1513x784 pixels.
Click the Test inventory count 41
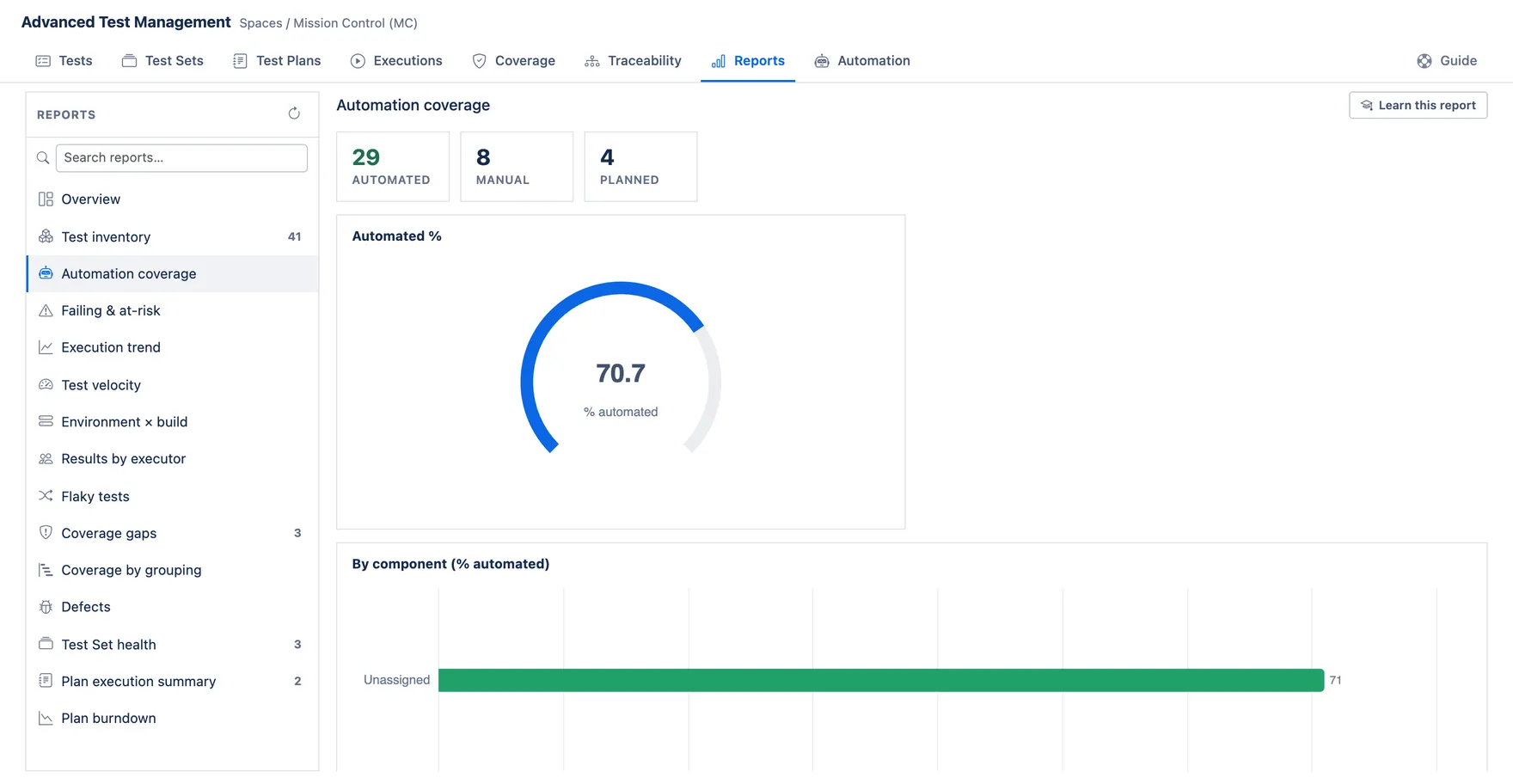294,236
